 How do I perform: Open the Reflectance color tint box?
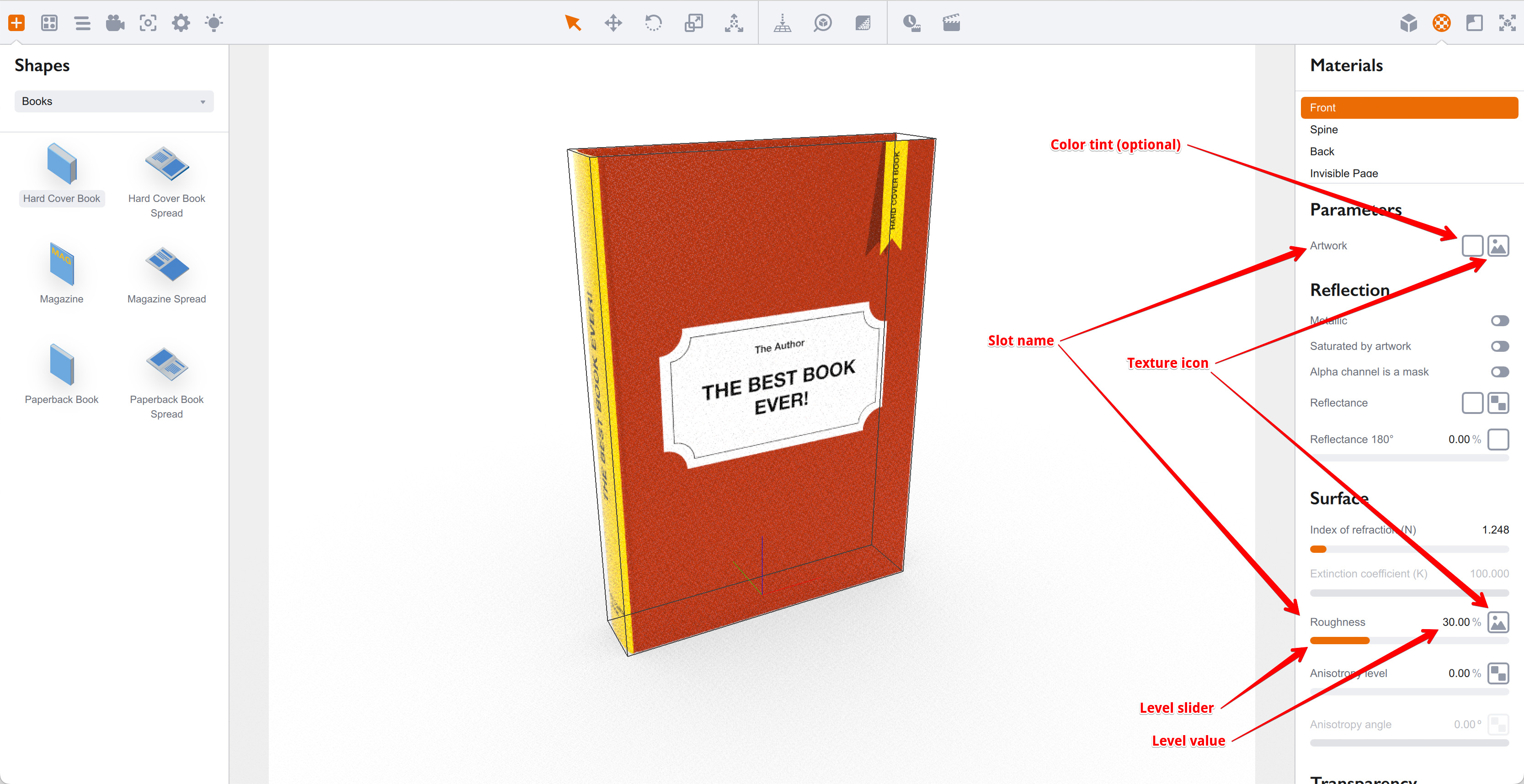pyautogui.click(x=1472, y=403)
